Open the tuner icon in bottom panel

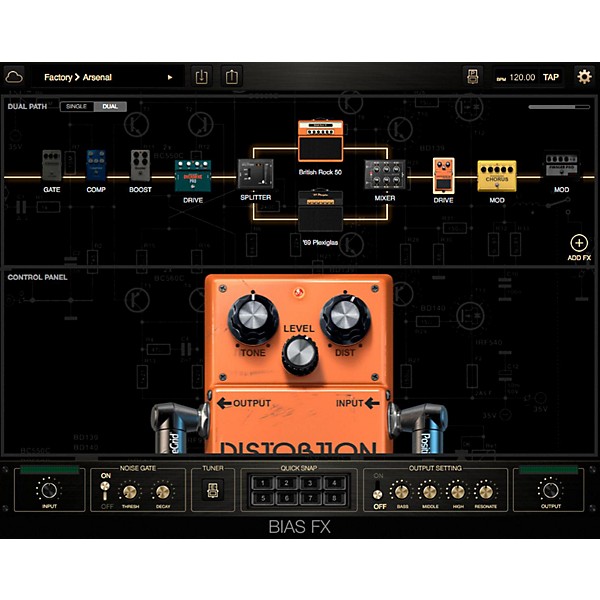(213, 490)
